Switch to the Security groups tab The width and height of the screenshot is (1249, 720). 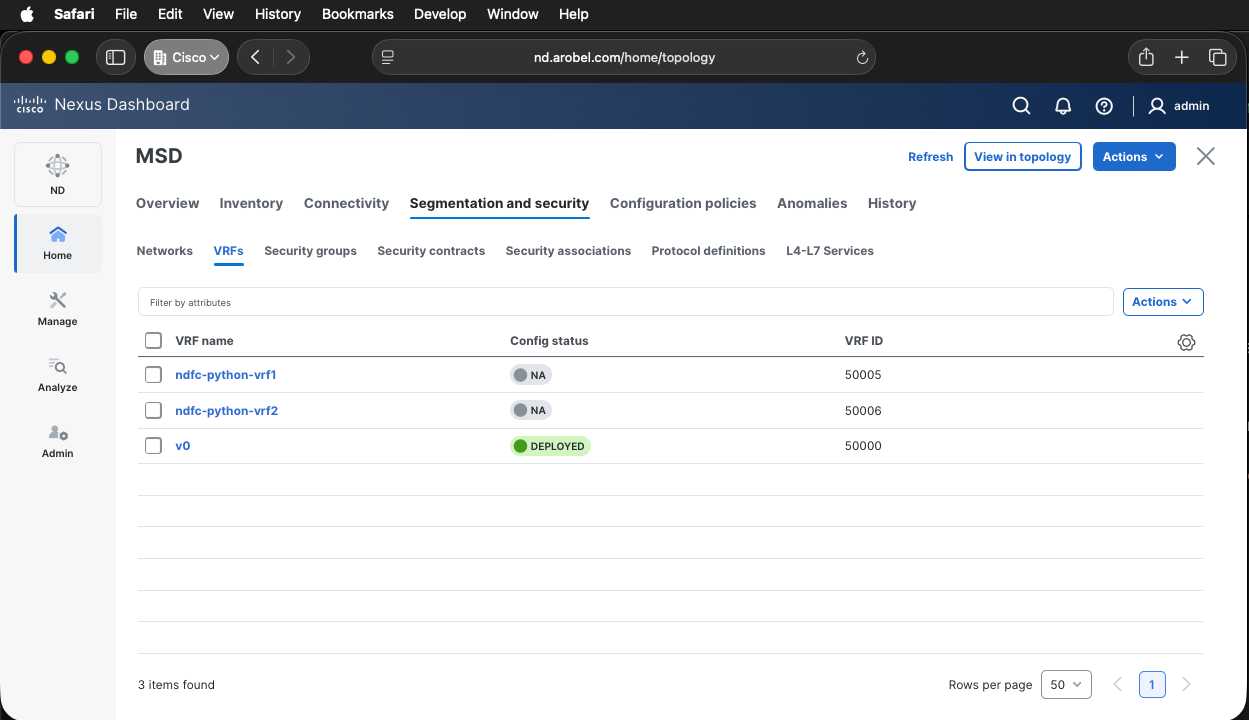[310, 251]
